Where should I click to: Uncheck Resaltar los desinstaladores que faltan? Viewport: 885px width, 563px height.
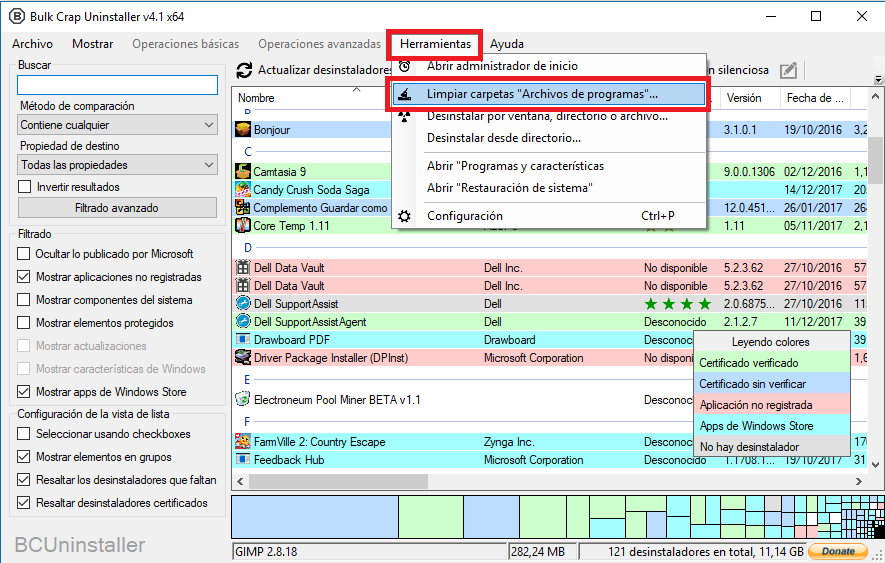[x=24, y=480]
